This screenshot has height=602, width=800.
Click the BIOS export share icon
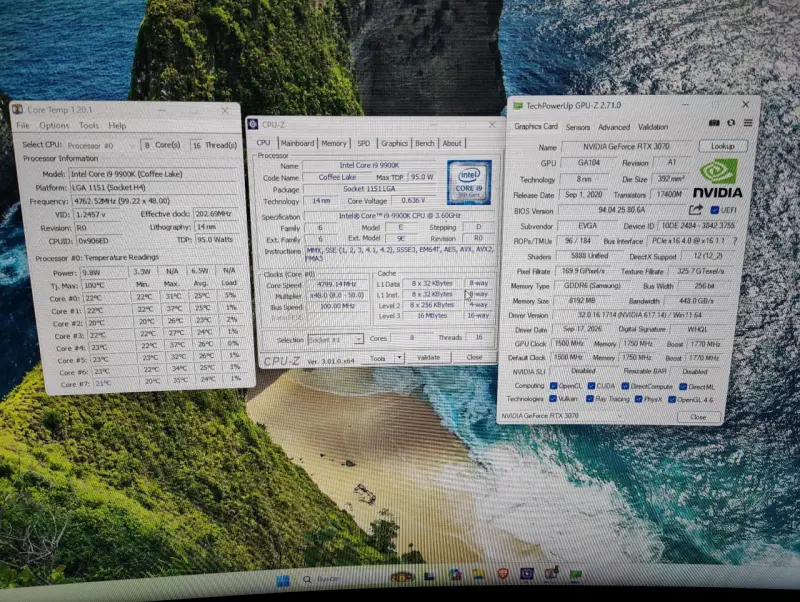tap(695, 209)
